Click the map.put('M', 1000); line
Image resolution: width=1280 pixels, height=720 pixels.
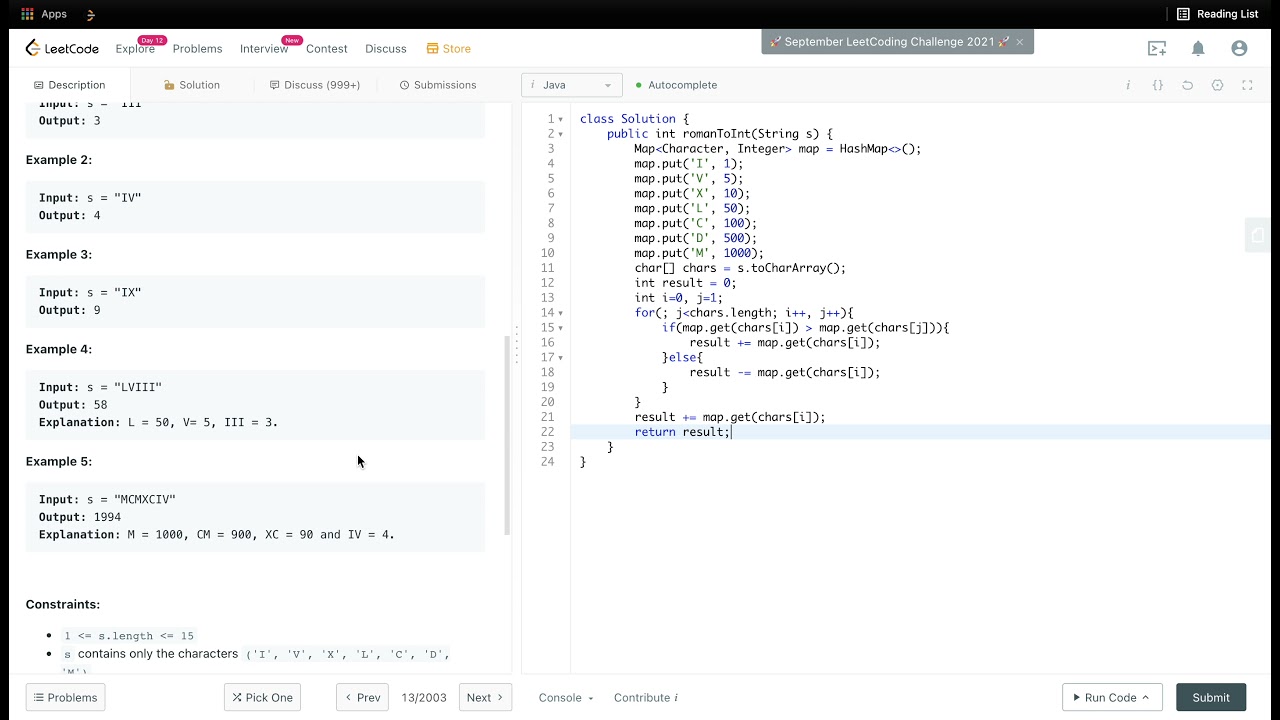coord(699,253)
